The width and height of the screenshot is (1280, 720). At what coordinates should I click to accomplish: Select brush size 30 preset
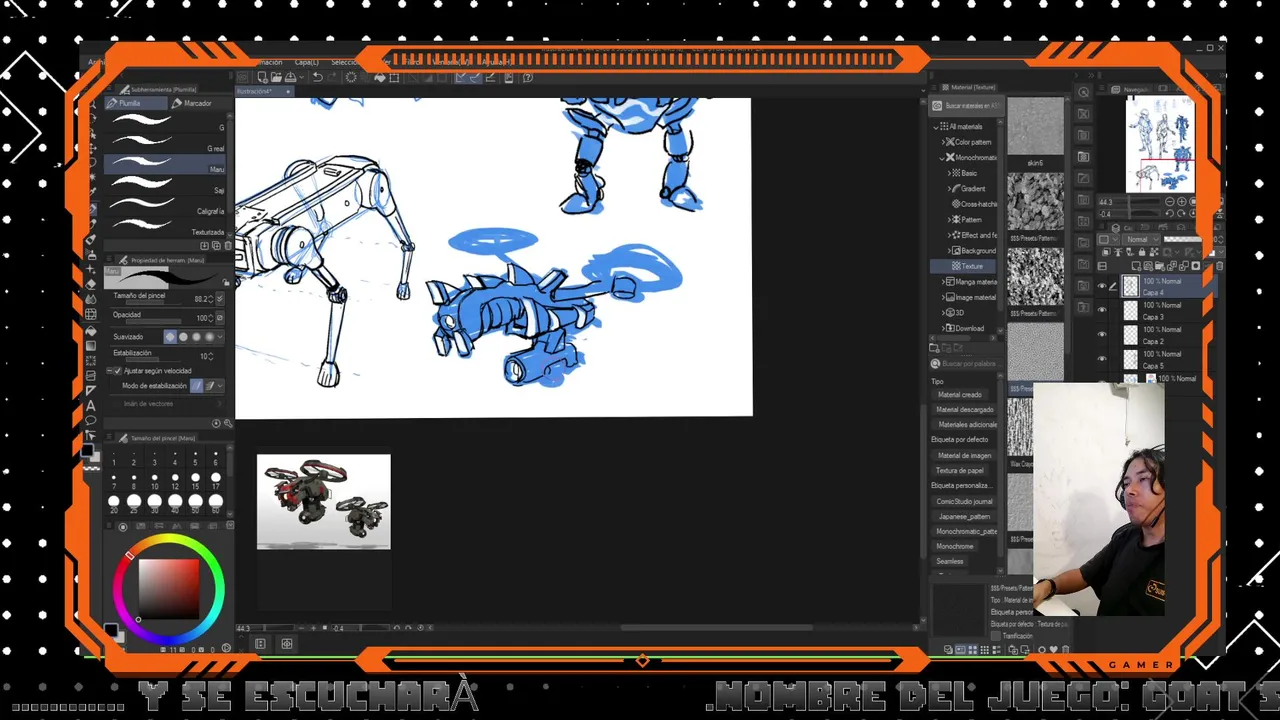154,503
